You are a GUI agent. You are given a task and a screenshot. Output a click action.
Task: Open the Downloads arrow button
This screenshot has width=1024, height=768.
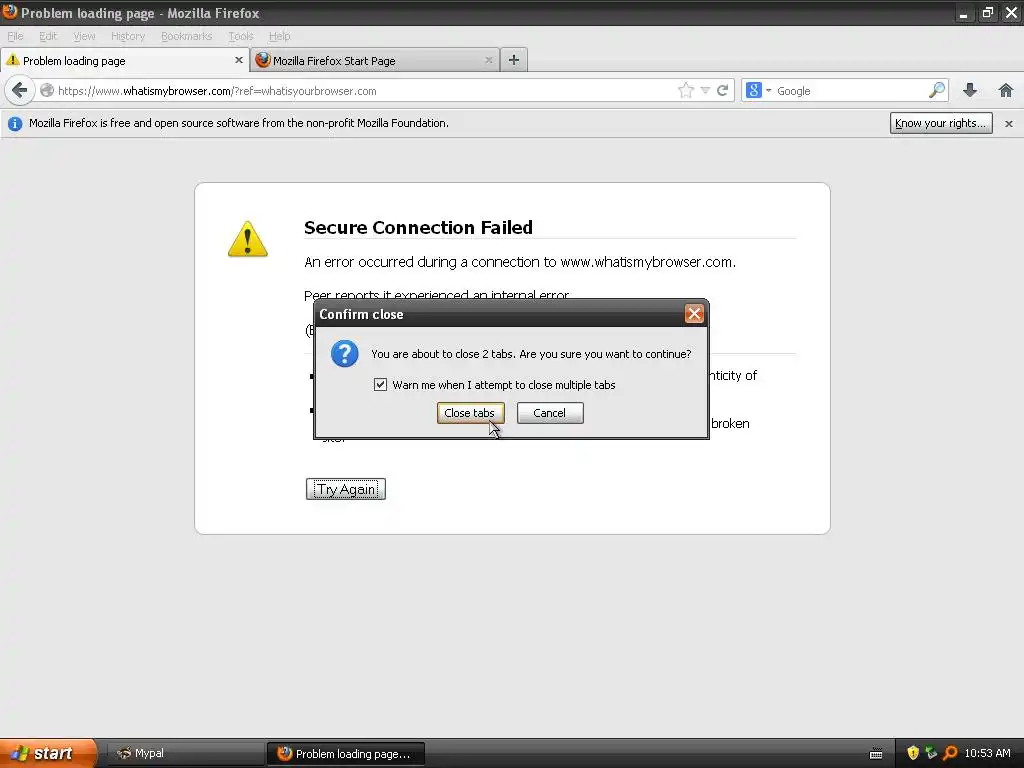point(970,90)
